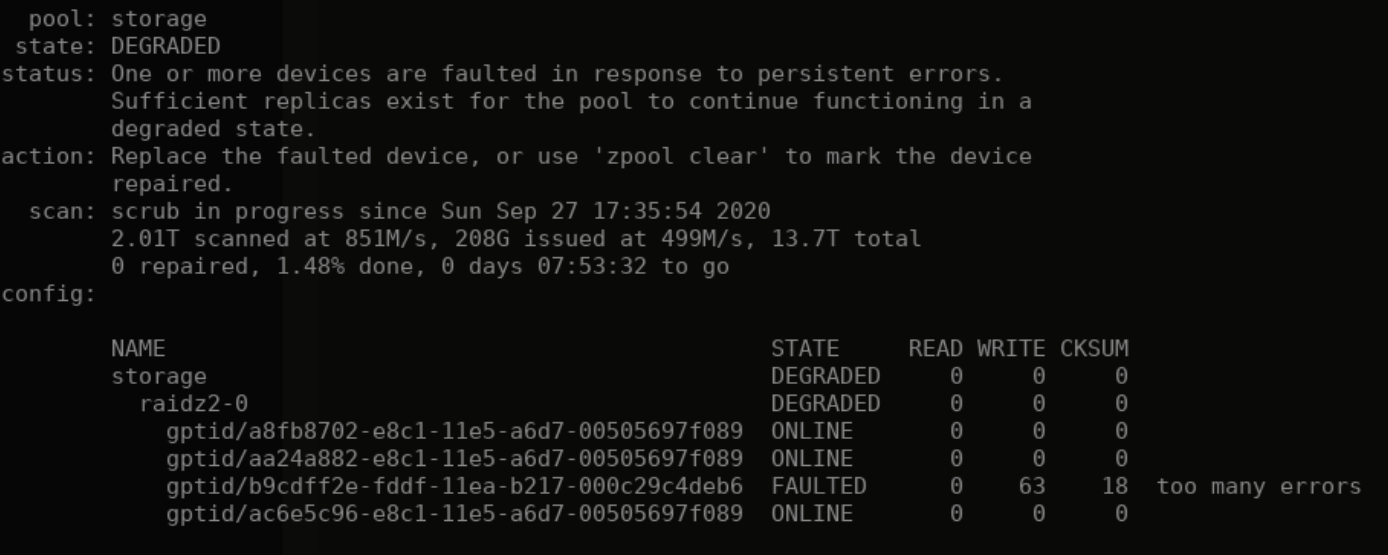Select the DEGRADED text beside state
1388x555 pixels.
click(165, 46)
